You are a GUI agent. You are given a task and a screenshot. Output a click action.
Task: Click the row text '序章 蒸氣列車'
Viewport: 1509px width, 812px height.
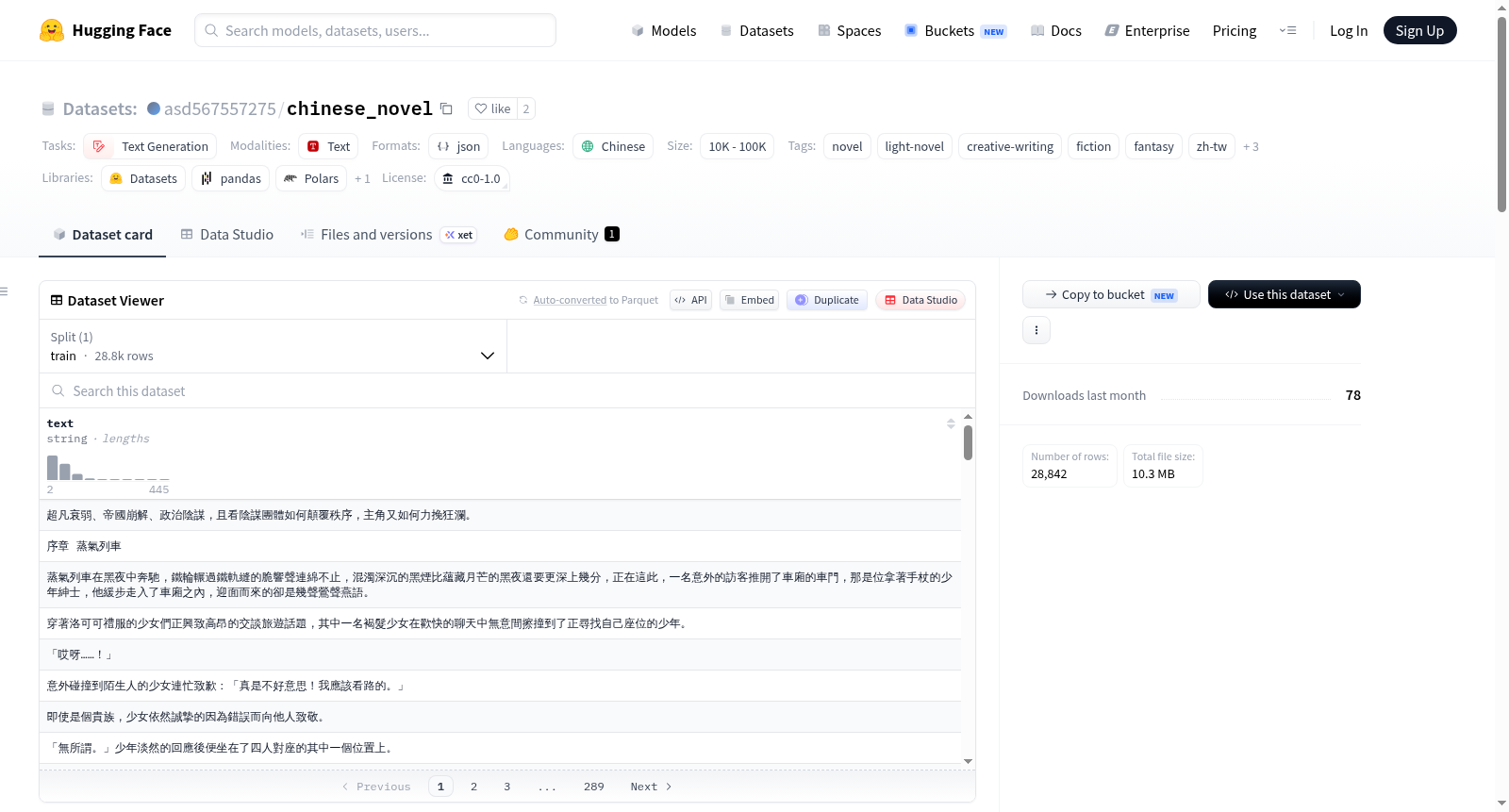(84, 546)
